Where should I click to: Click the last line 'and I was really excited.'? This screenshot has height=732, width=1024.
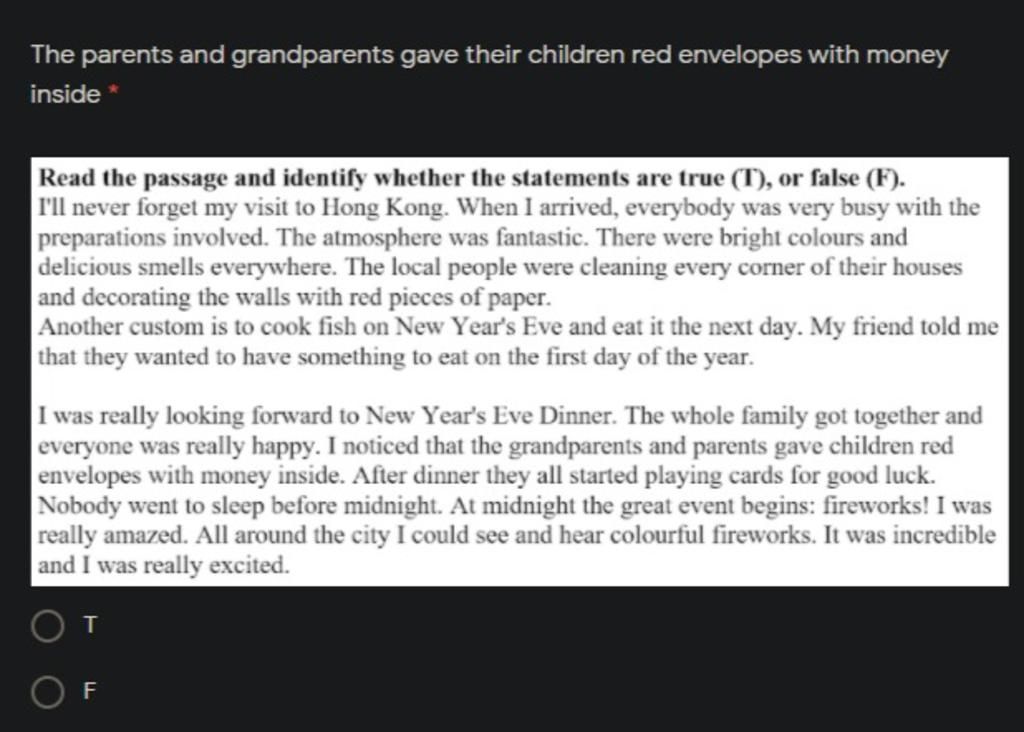[x=163, y=565]
